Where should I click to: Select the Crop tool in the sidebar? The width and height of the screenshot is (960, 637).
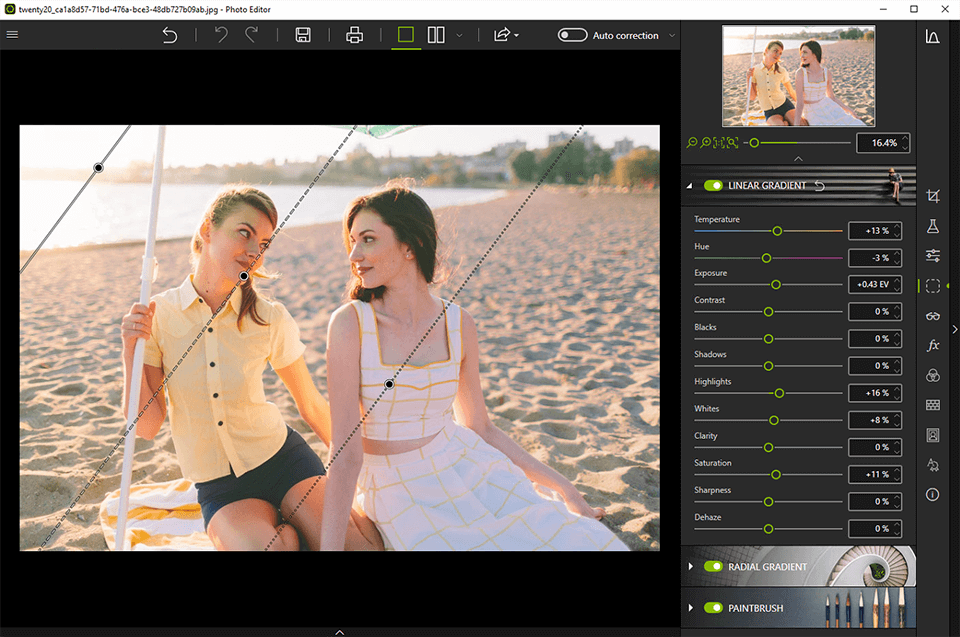(932, 197)
